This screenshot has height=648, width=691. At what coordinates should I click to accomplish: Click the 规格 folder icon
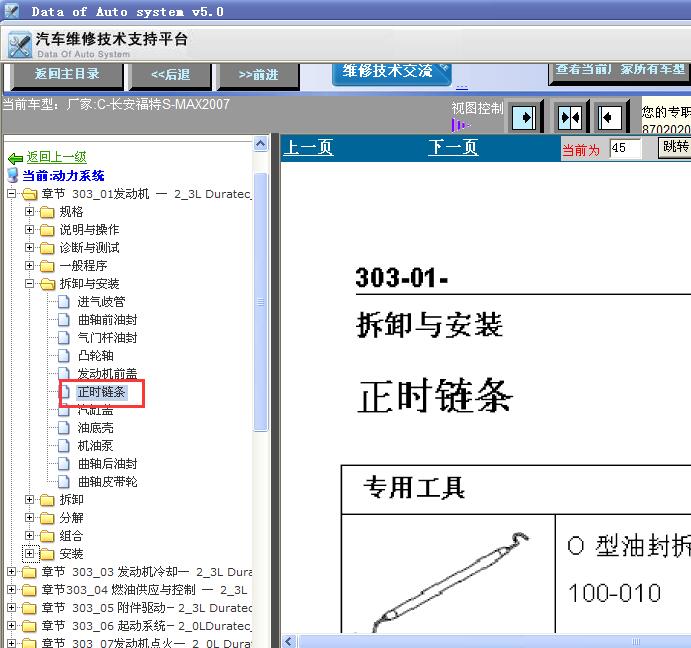[47, 212]
